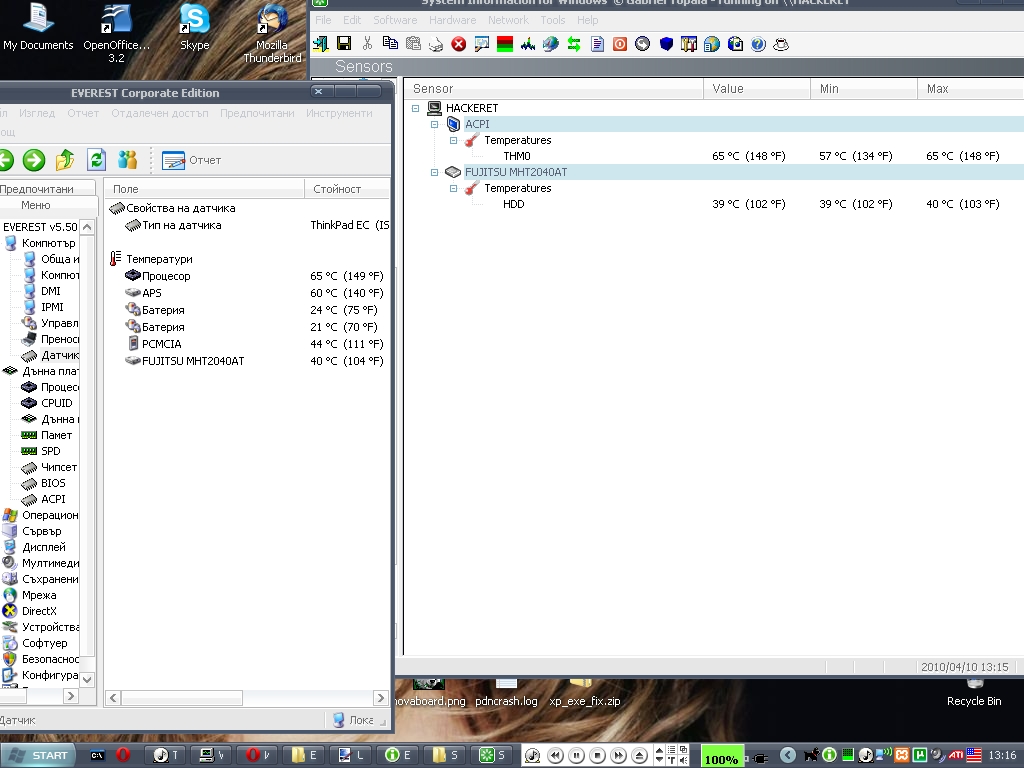This screenshot has width=1024, height=768.
Task: Click the blue cube icon in SIW toolbar
Action: point(665,44)
